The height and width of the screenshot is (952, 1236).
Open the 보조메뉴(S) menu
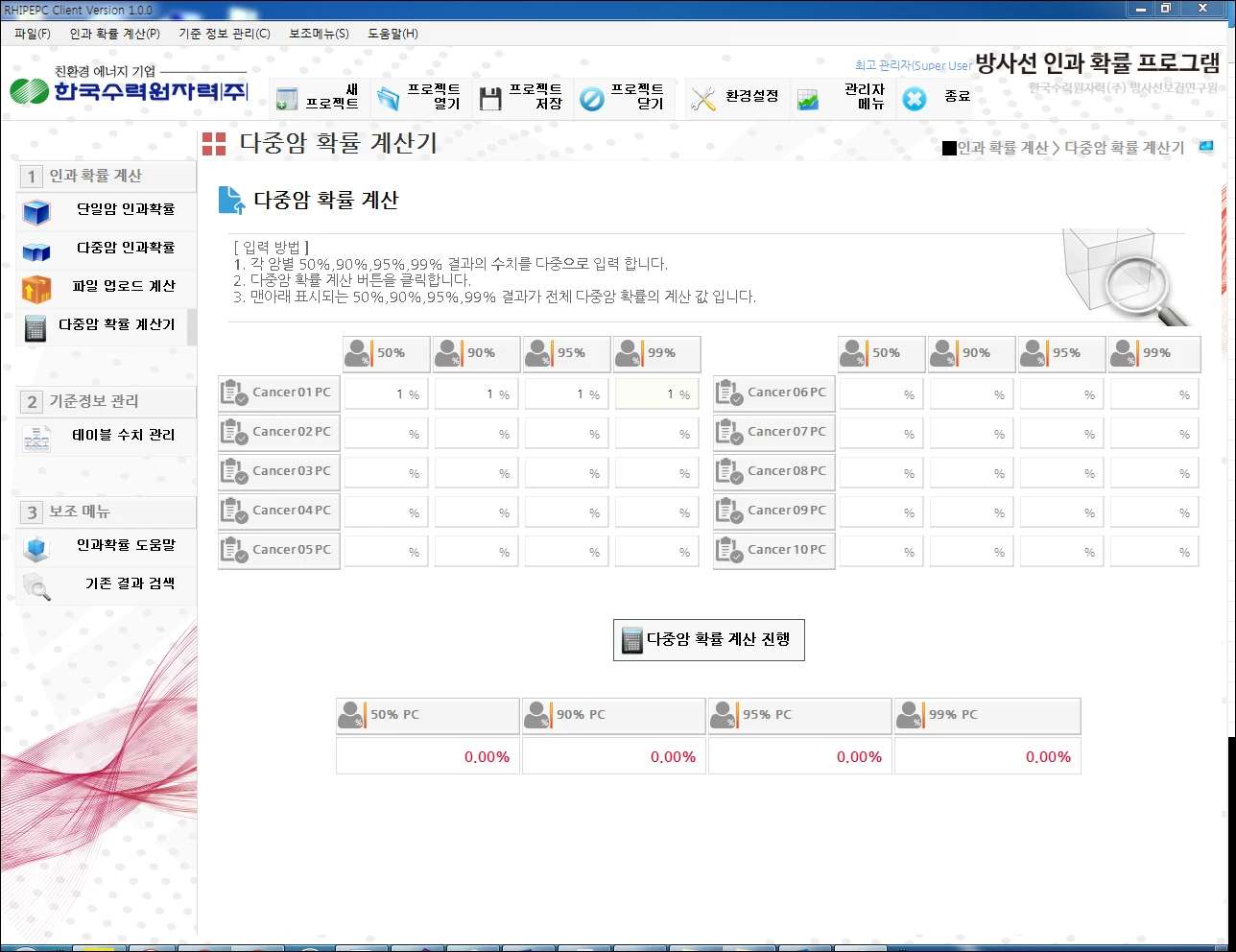(320, 34)
